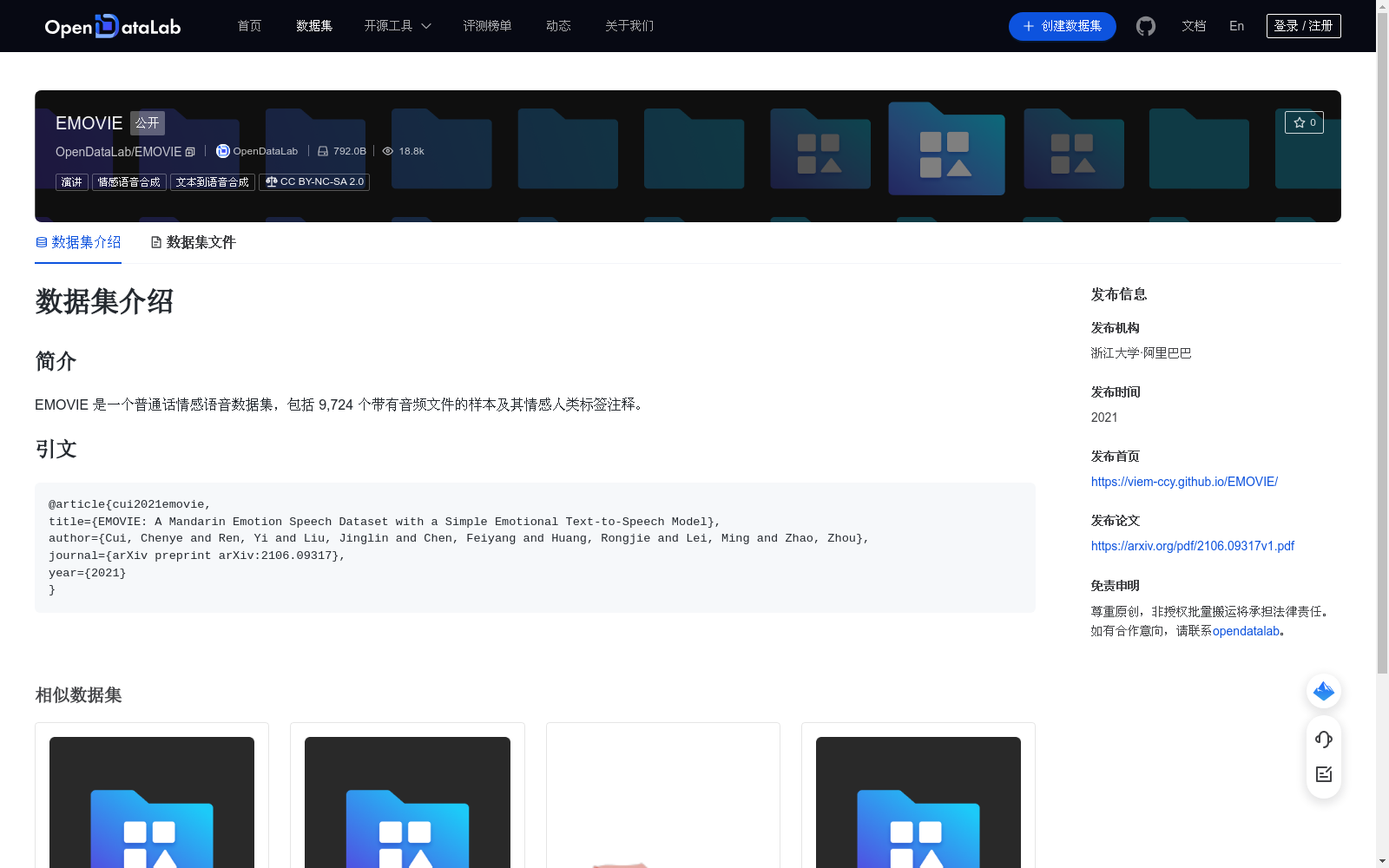The image size is (1389, 868).
Task: Click the citation code block
Action: [535, 548]
